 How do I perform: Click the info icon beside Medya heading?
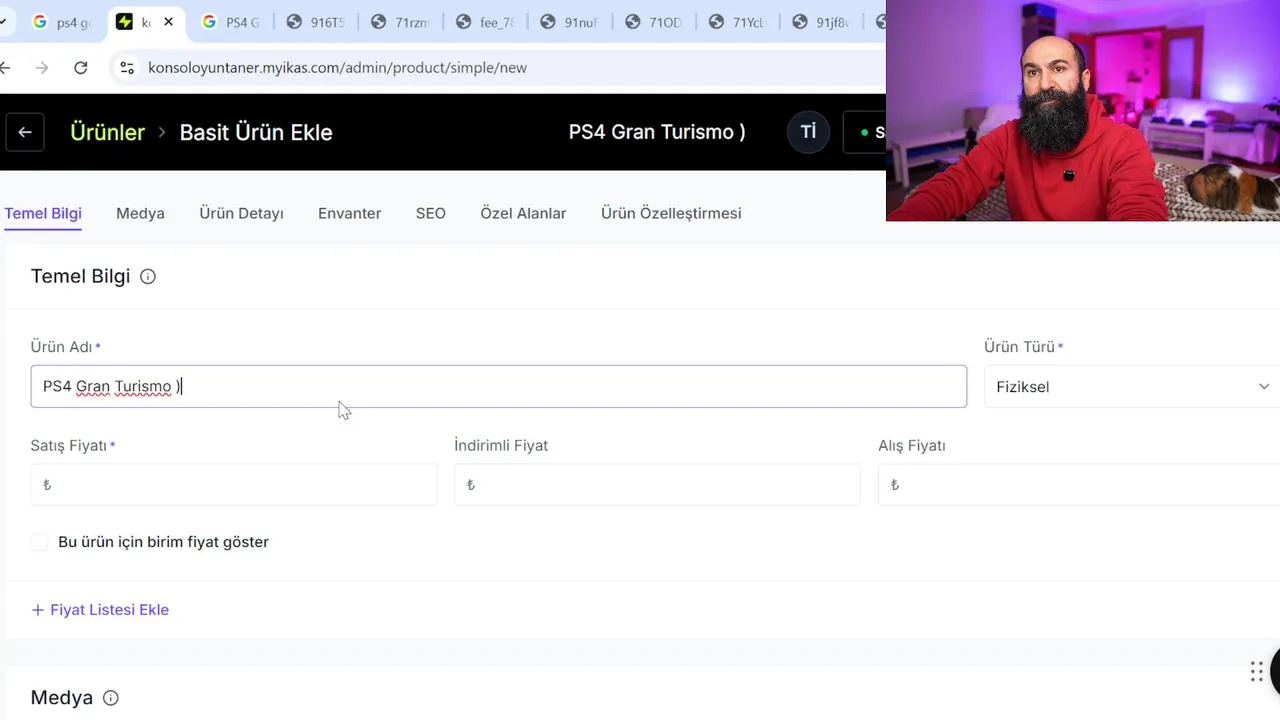click(111, 698)
